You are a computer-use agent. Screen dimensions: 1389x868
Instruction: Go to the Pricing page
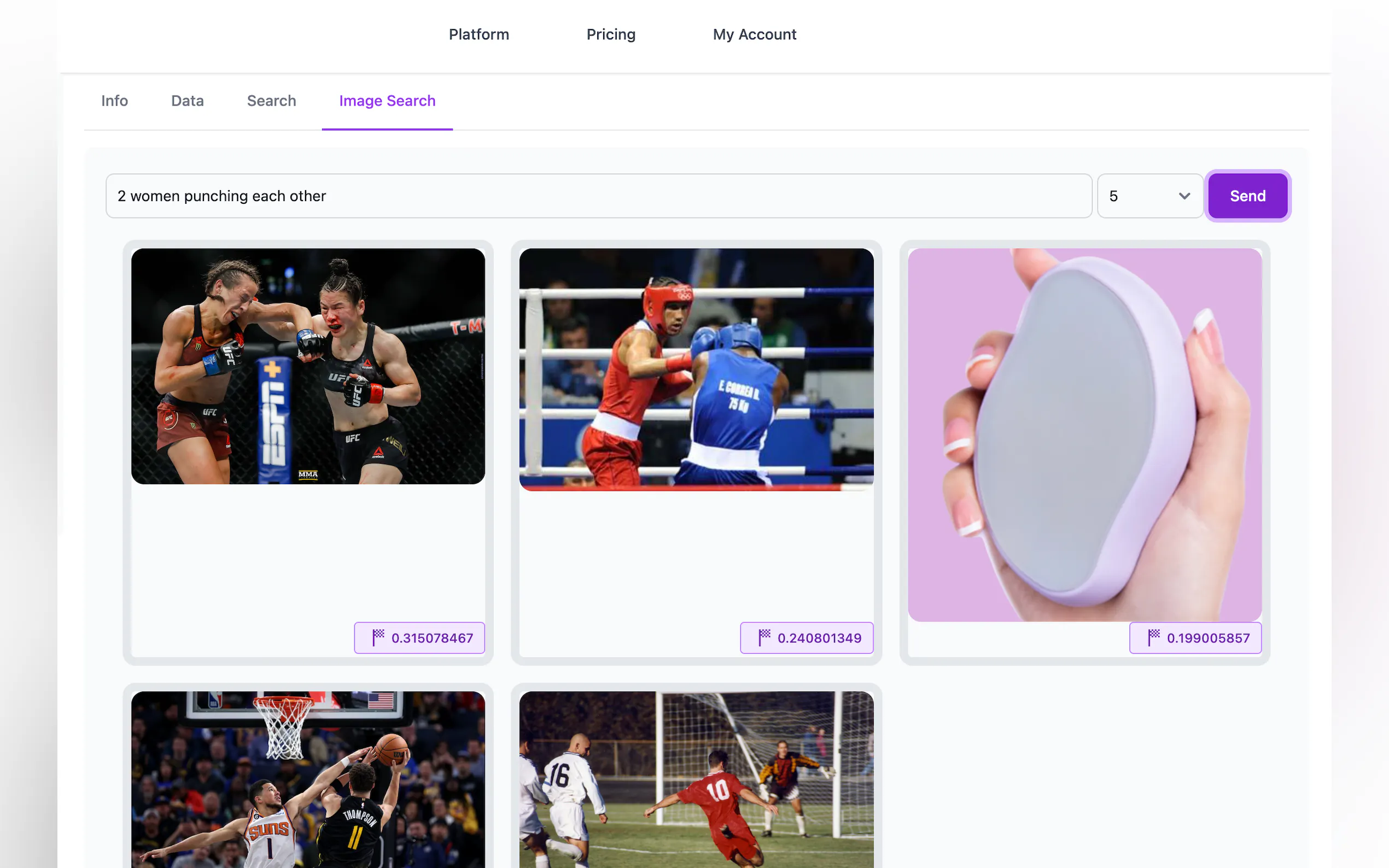coord(610,34)
